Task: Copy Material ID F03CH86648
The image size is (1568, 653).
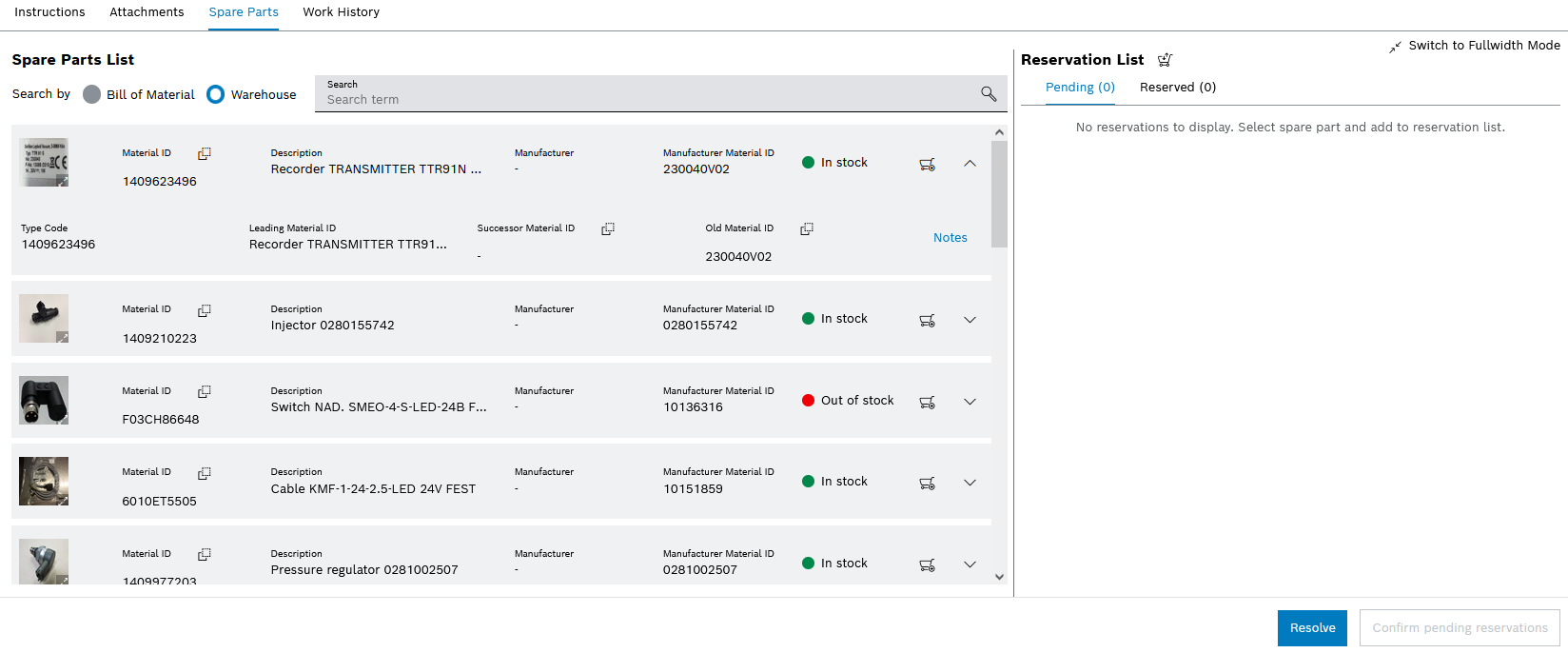Action: pos(205,391)
